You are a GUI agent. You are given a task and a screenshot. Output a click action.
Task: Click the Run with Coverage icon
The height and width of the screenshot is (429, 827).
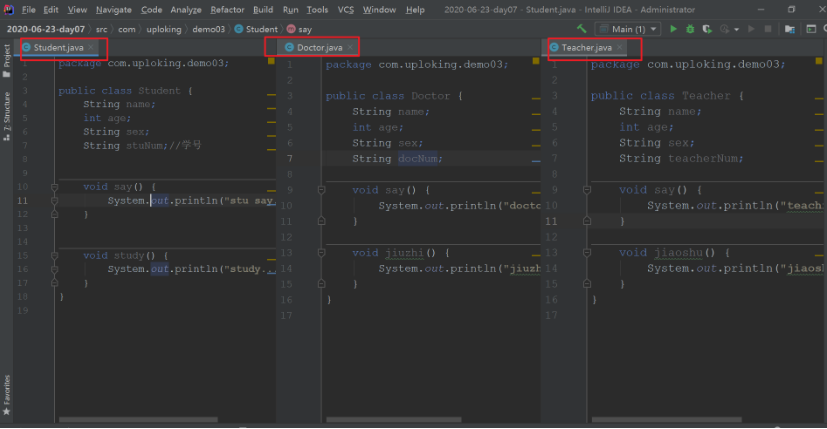click(x=707, y=29)
